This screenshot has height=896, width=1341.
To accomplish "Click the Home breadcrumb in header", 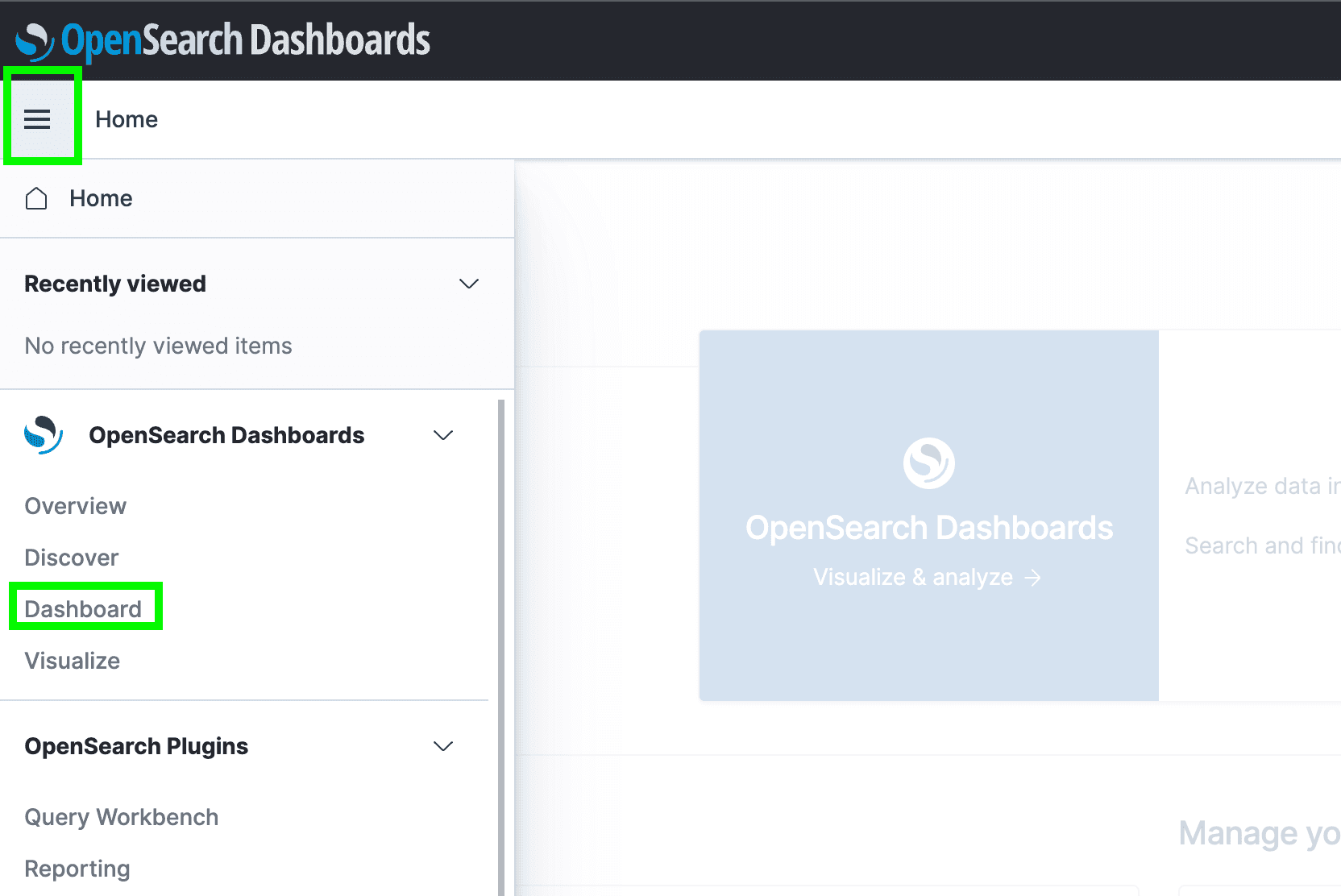I will pyautogui.click(x=127, y=119).
